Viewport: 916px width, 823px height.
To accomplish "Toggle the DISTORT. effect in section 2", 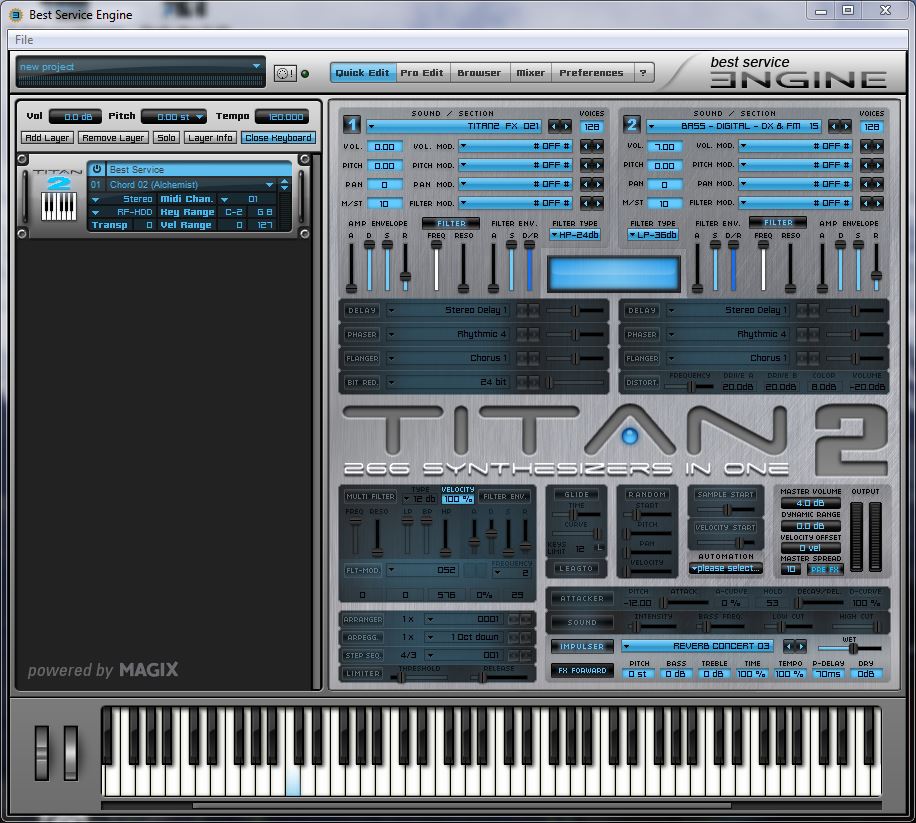I will coord(642,382).
